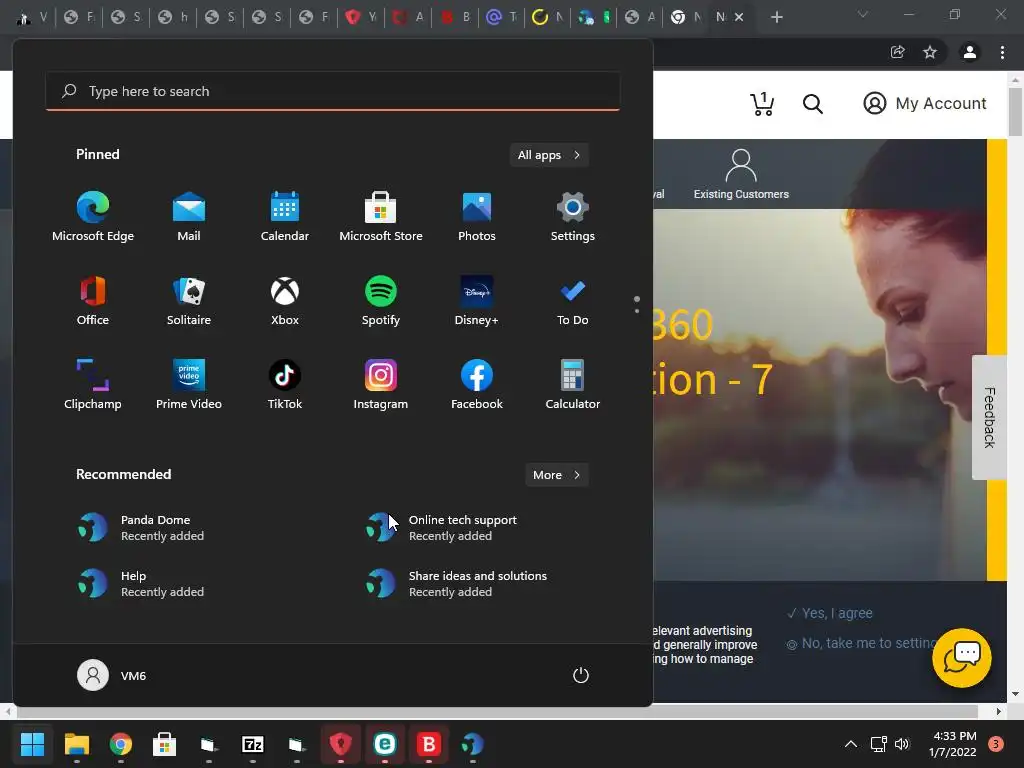This screenshot has height=768, width=1024.
Task: Open network status tray icon
Action: (x=878, y=744)
